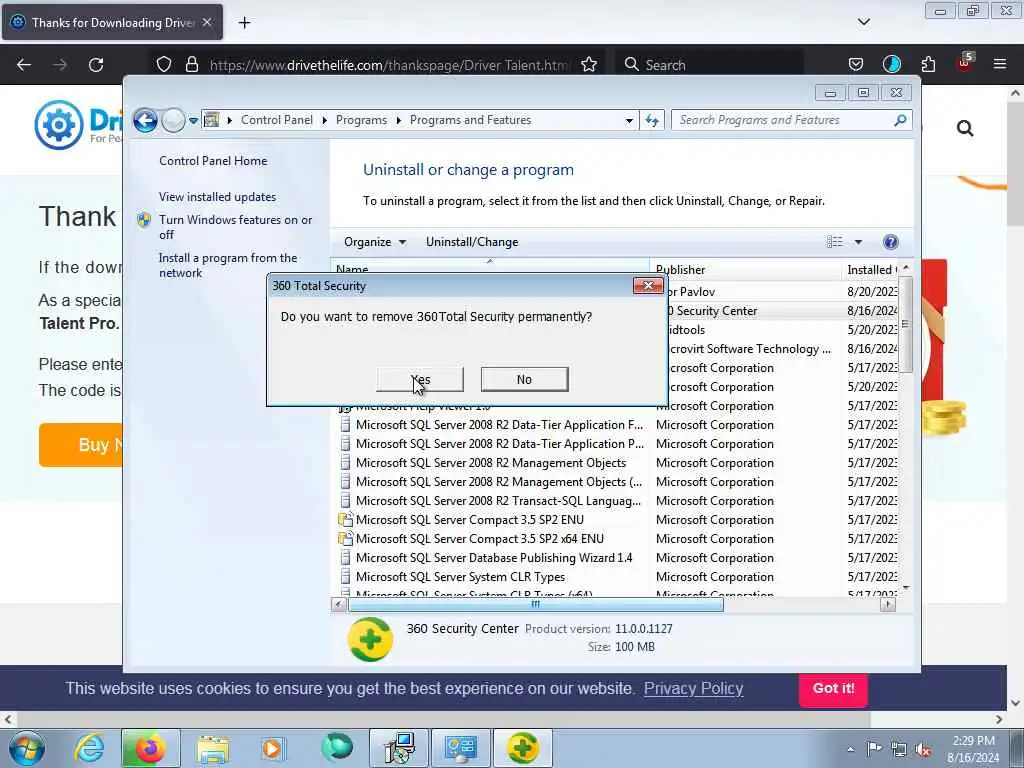This screenshot has width=1024, height=768.
Task: Open Programs and Features help icon
Action: click(890, 242)
